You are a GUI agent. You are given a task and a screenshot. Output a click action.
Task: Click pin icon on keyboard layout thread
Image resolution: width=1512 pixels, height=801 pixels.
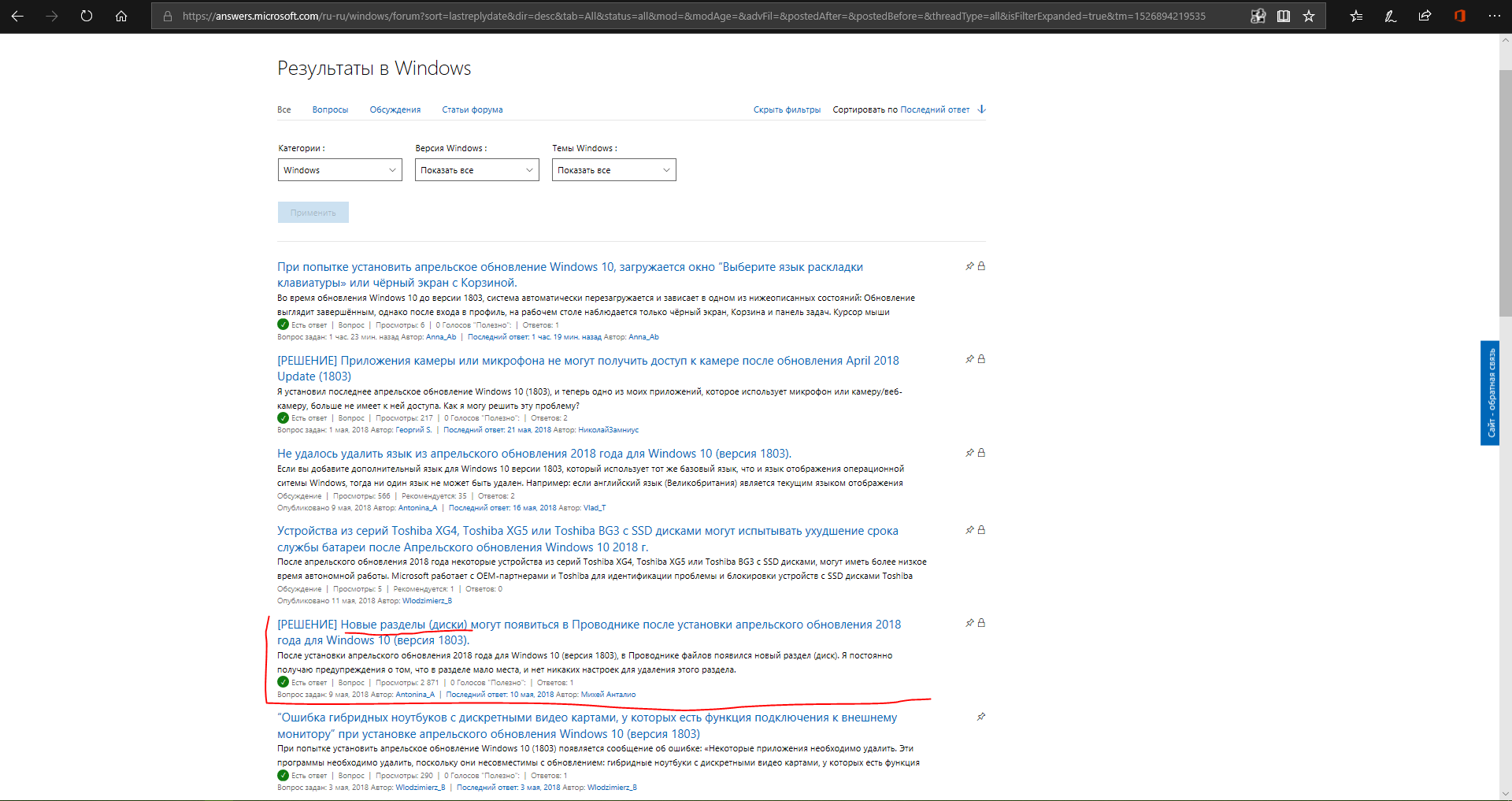point(970,266)
